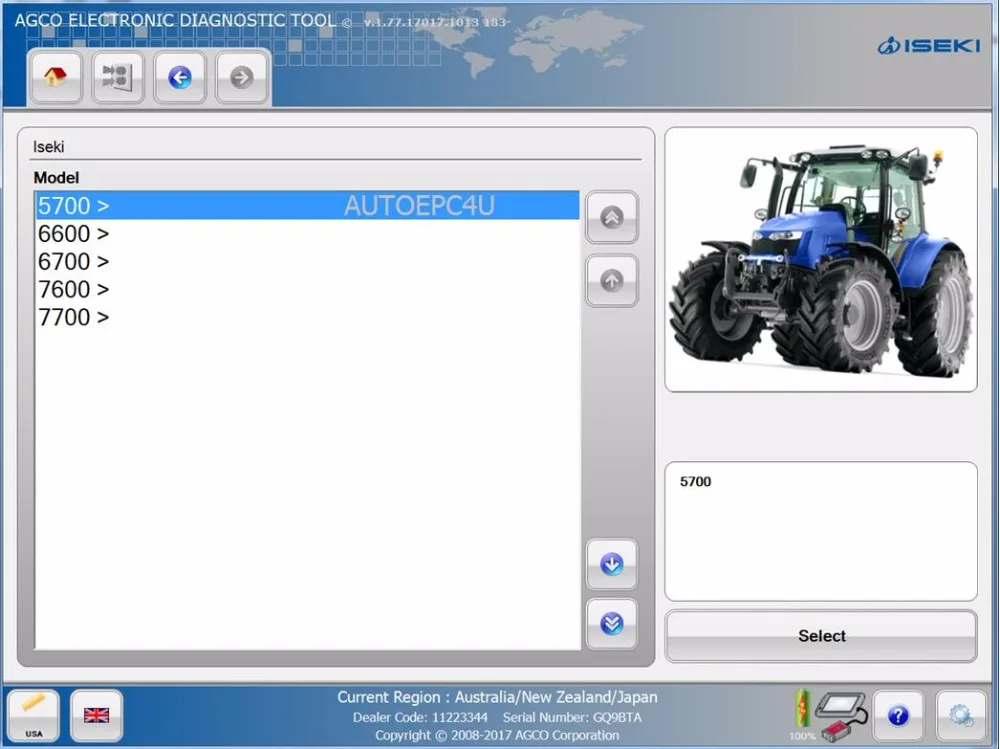Click the grey Forward arrow button
The image size is (1000, 749).
click(242, 77)
